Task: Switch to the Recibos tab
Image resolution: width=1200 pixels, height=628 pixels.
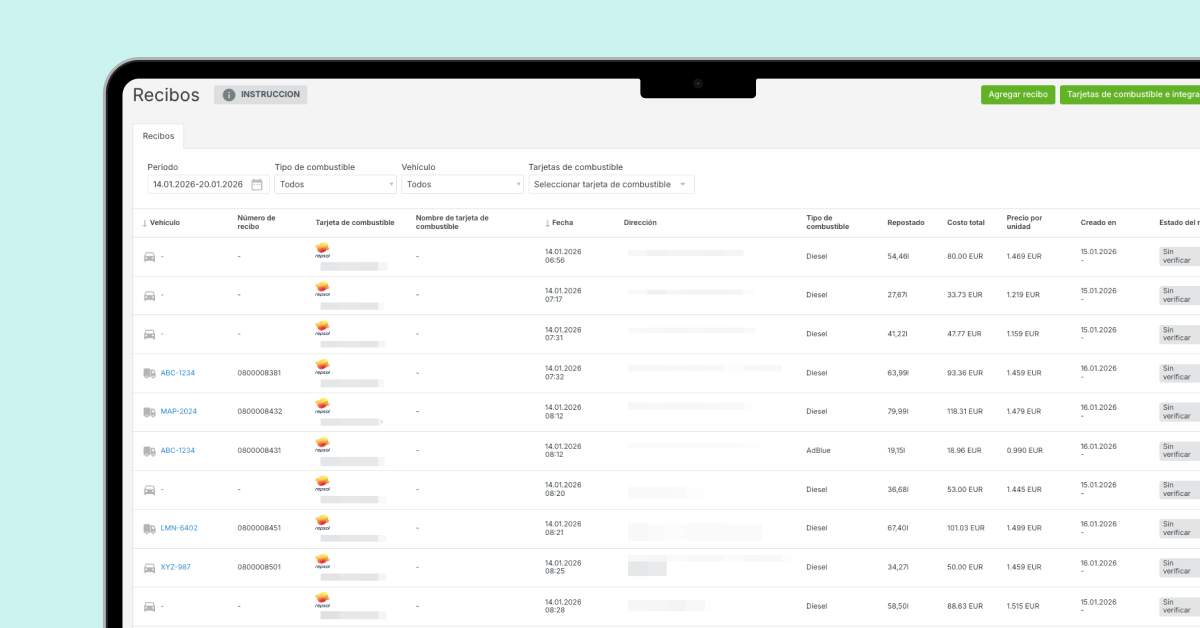Action: [158, 135]
